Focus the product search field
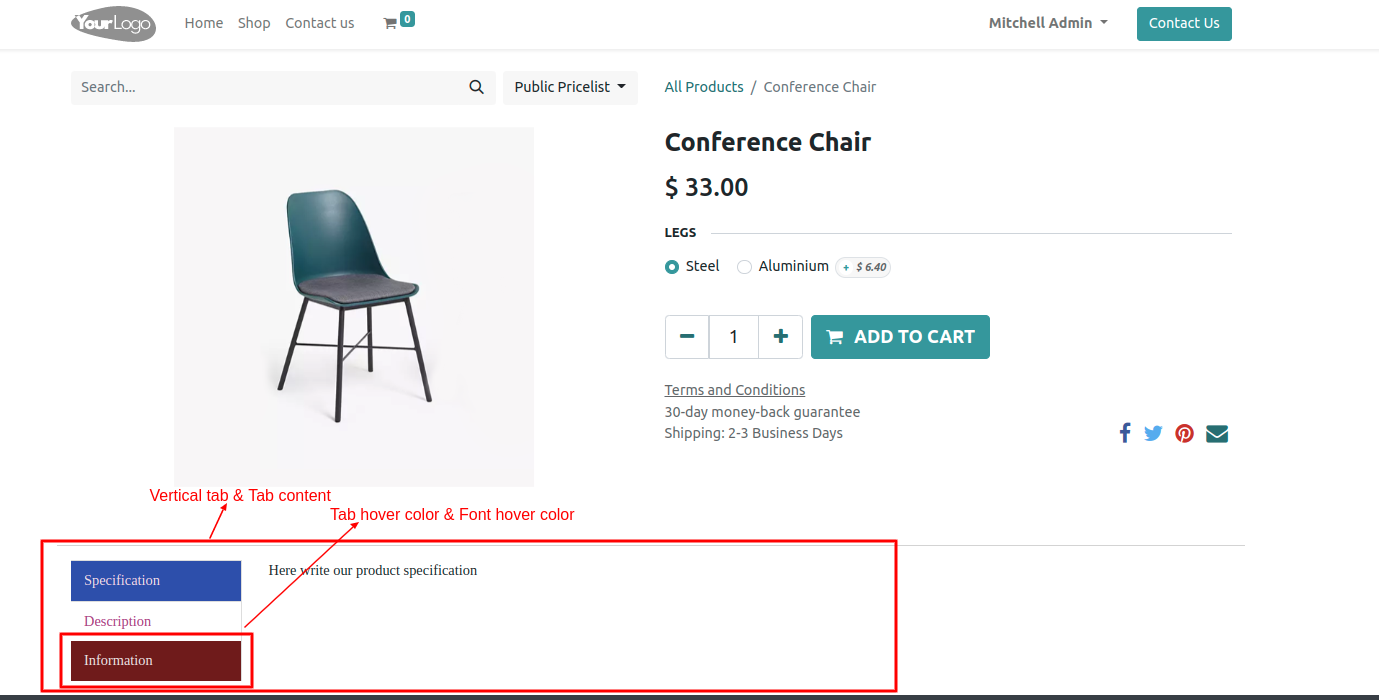 pos(265,87)
